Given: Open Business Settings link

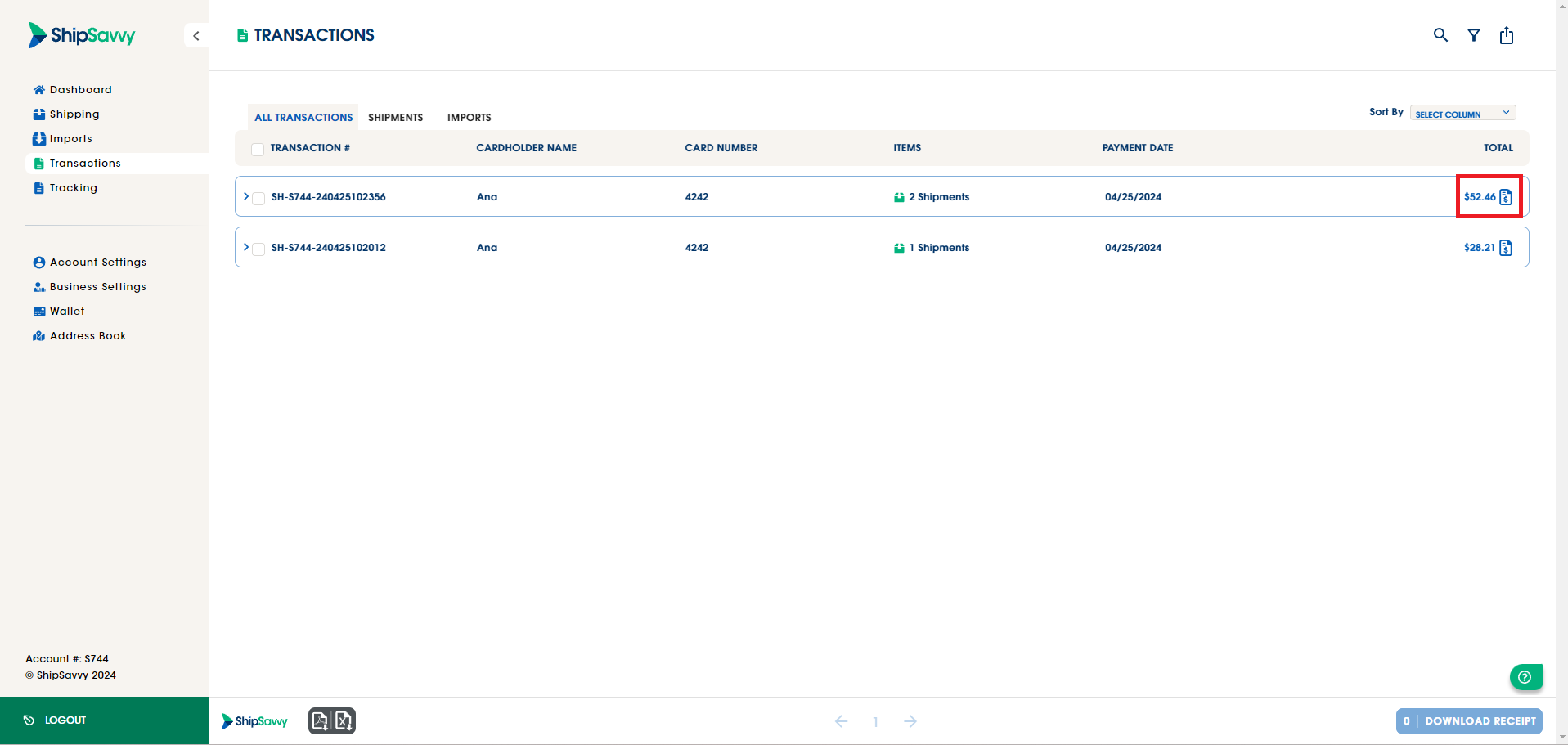Looking at the screenshot, I should click(x=98, y=287).
